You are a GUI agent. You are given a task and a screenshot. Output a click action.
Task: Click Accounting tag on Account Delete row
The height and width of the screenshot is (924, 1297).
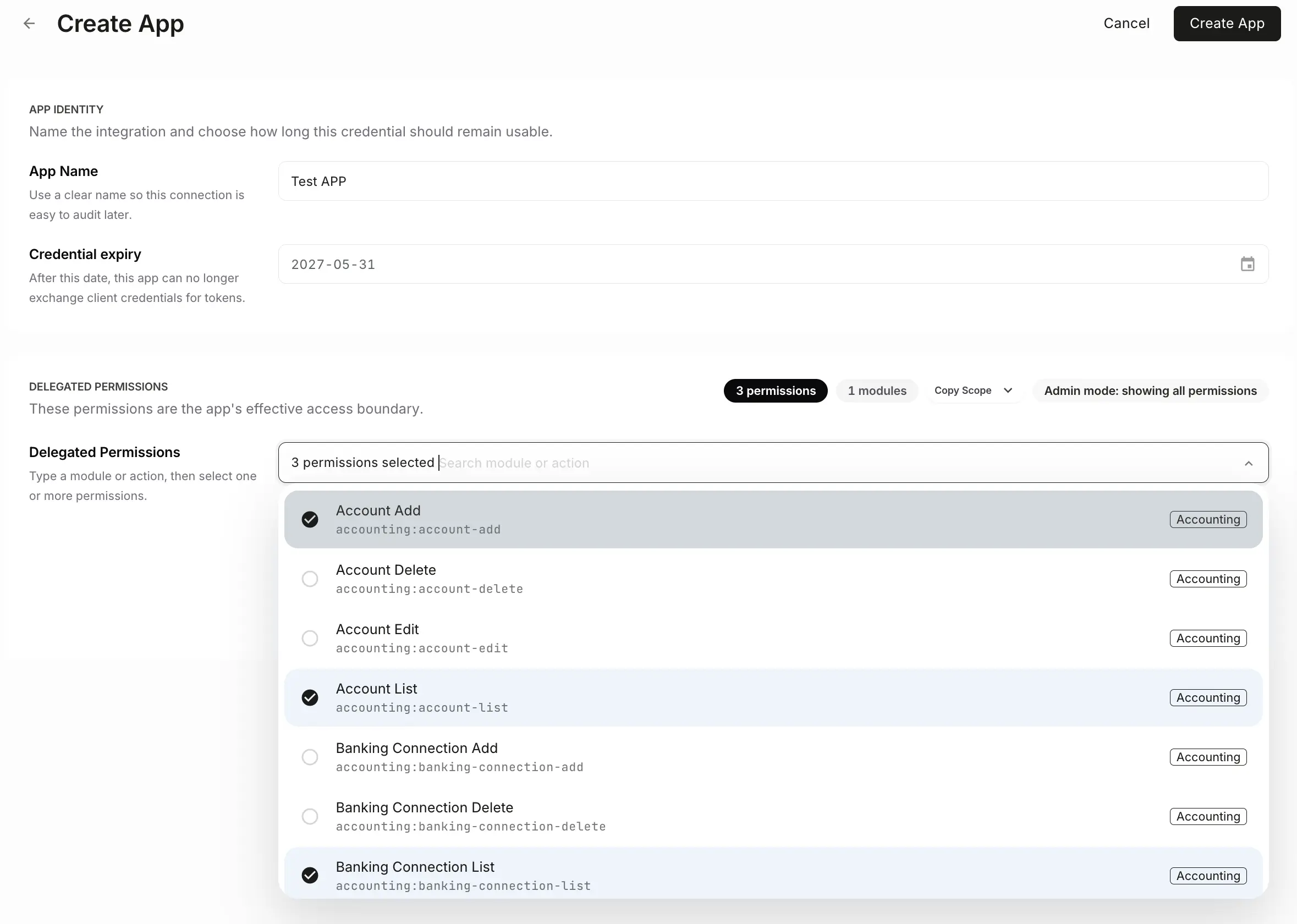1208,579
